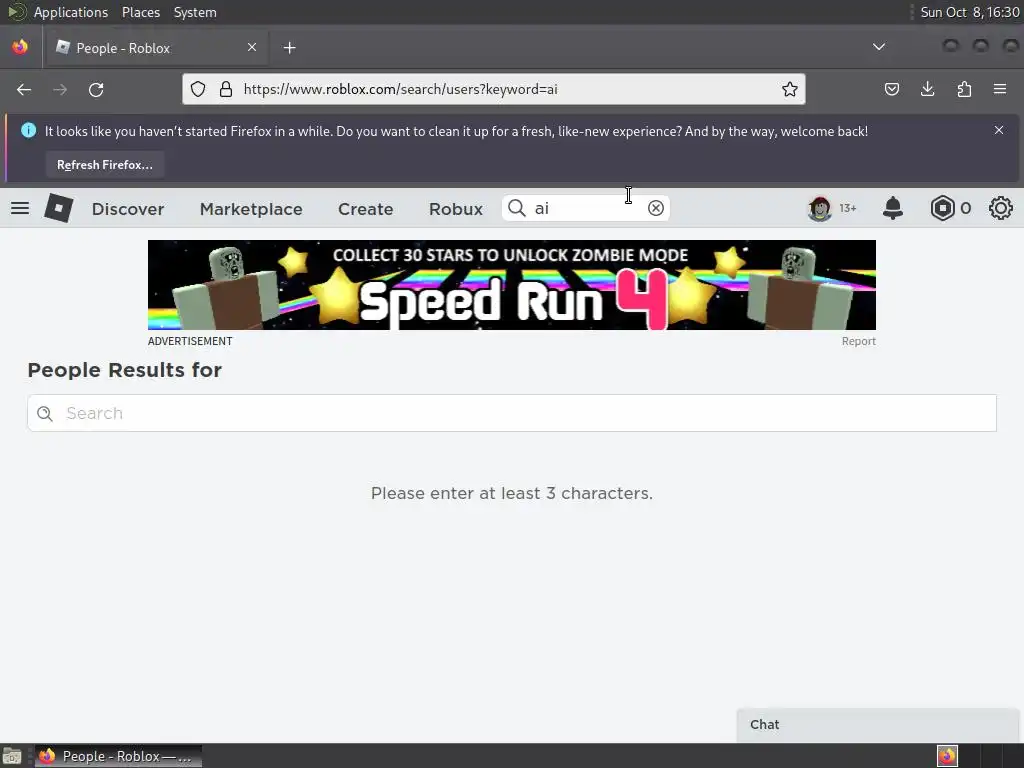Click the magnifier in the People search field
The height and width of the screenshot is (768, 1024).
click(45, 413)
